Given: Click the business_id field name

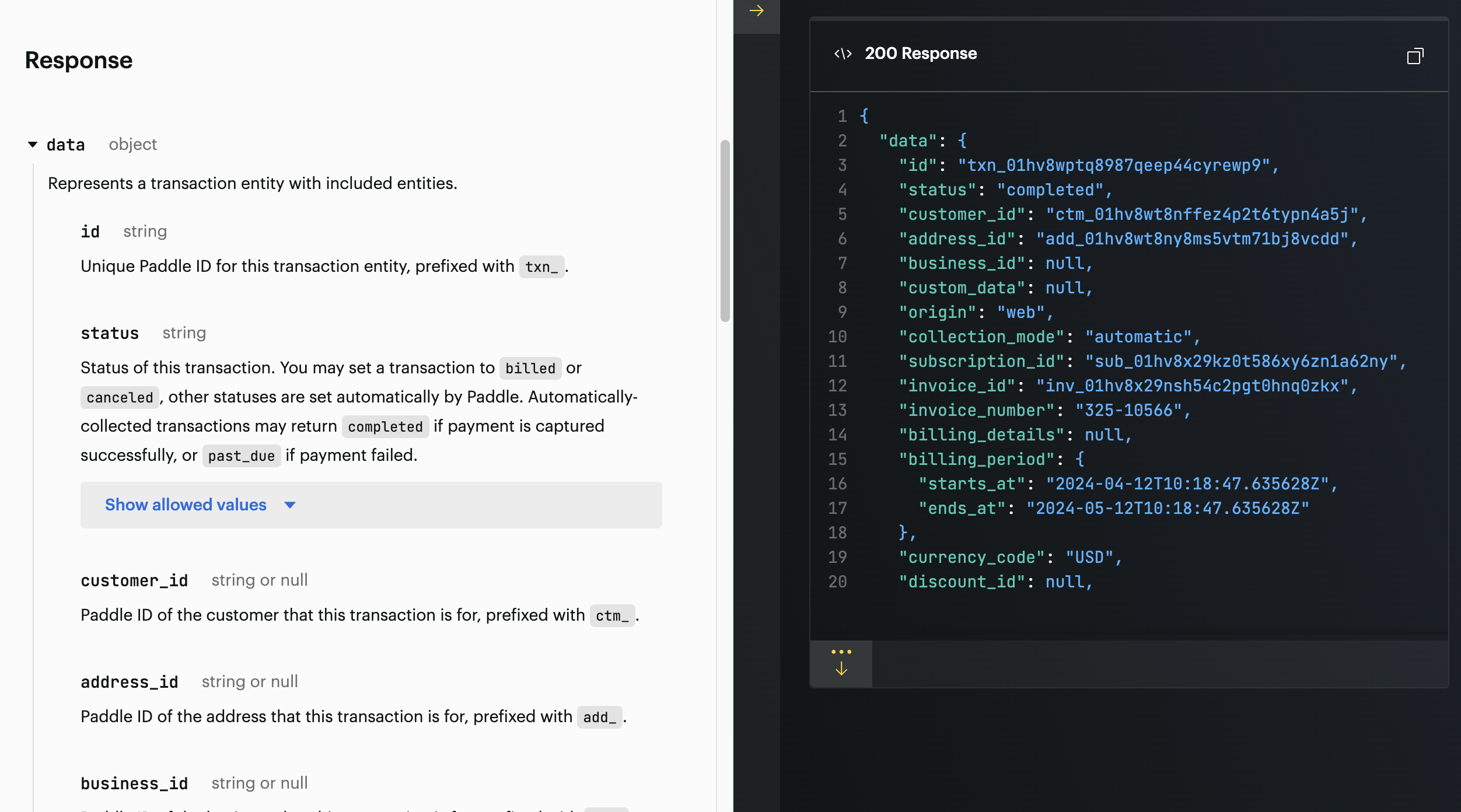Looking at the screenshot, I should pyautogui.click(x=134, y=783).
